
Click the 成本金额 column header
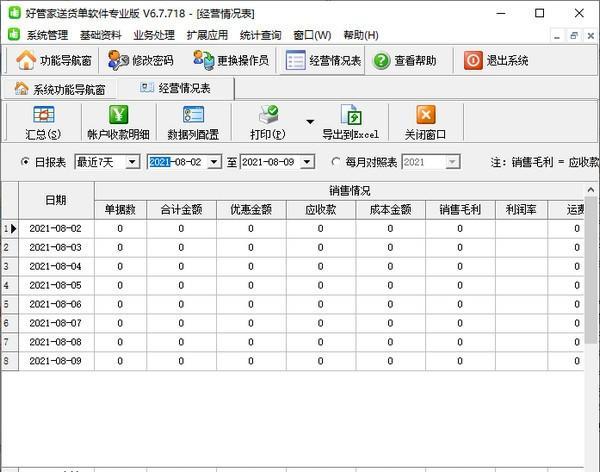[x=390, y=209]
